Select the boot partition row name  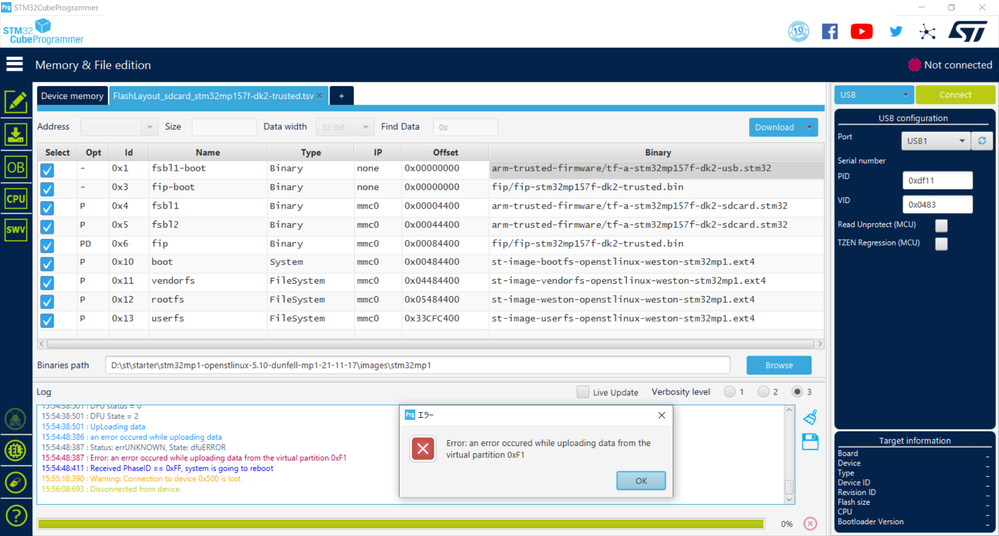[x=162, y=262]
